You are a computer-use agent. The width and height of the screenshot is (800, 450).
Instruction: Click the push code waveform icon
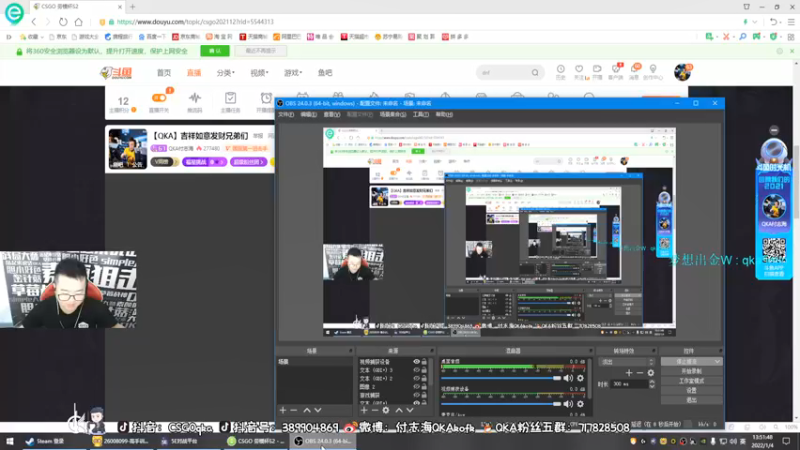(194, 102)
